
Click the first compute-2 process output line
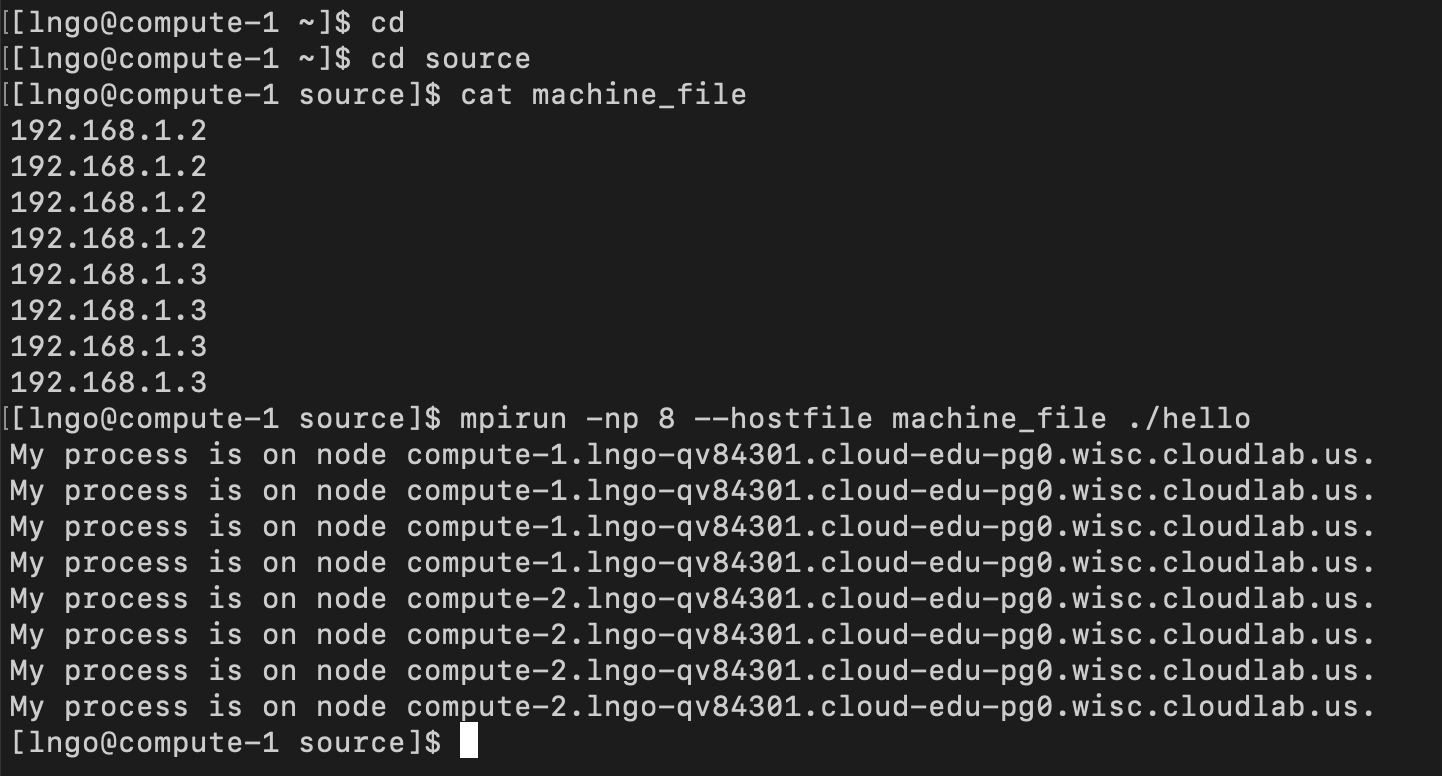tap(692, 599)
